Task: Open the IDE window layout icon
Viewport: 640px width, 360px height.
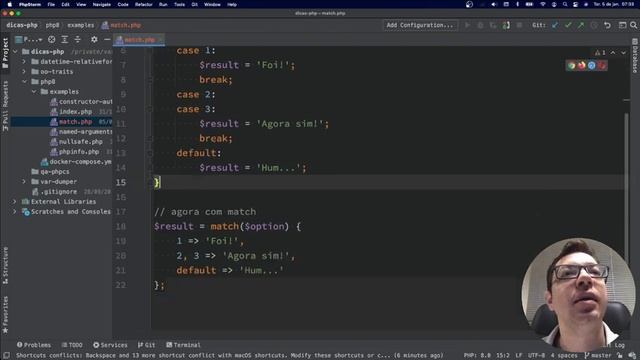Action: pos(622,25)
